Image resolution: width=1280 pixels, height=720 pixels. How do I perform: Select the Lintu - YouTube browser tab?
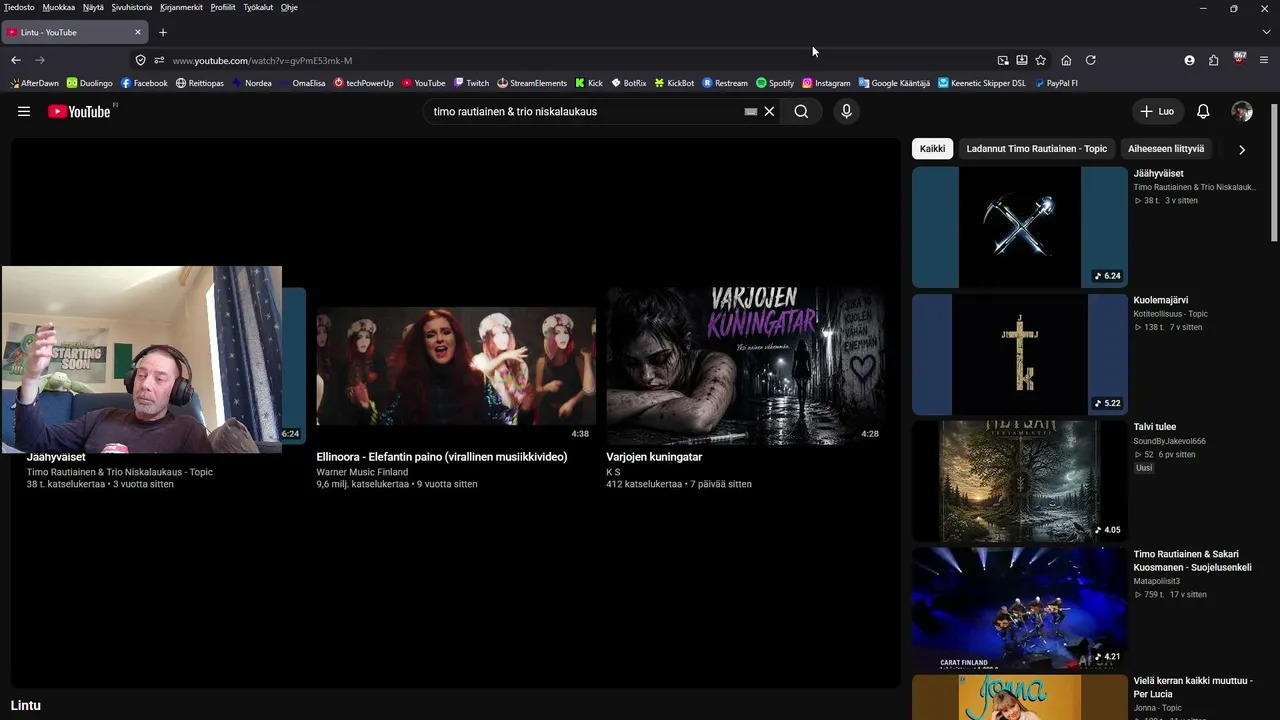(75, 32)
